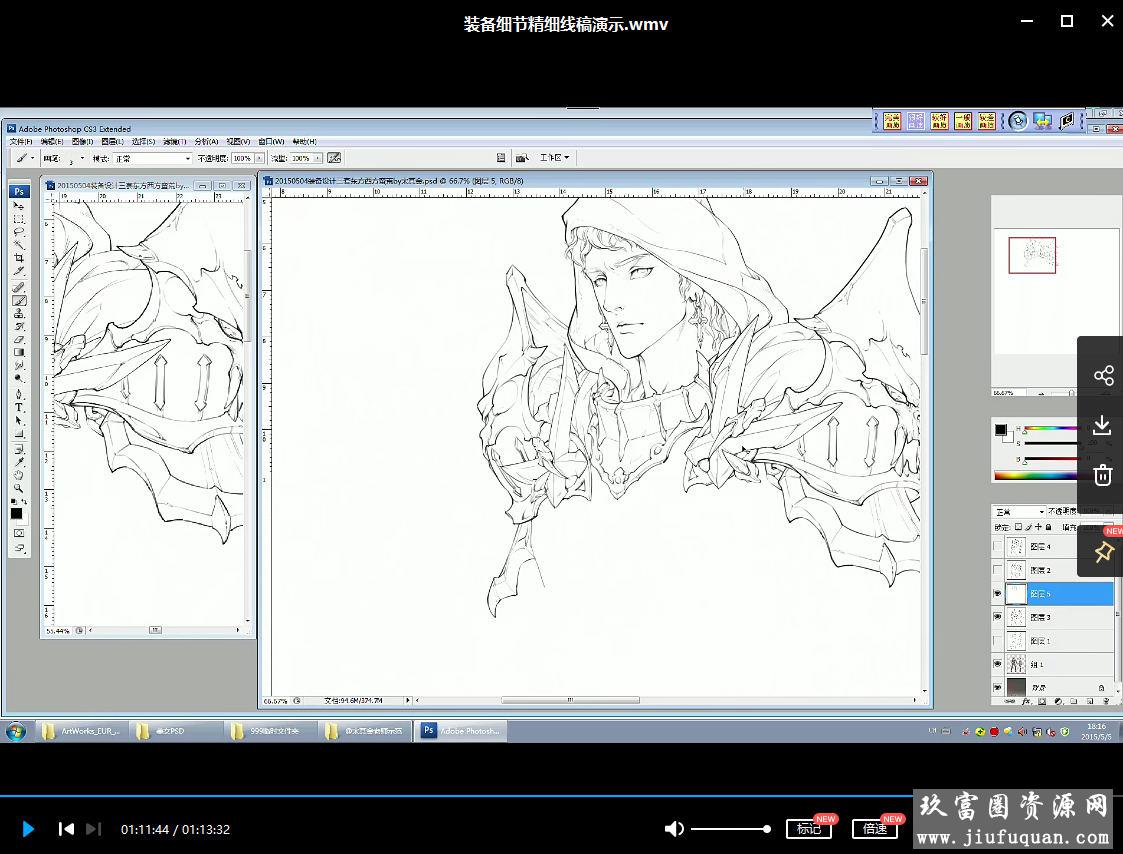
Task: Click the 倍速 playback speed button
Action: click(x=874, y=829)
